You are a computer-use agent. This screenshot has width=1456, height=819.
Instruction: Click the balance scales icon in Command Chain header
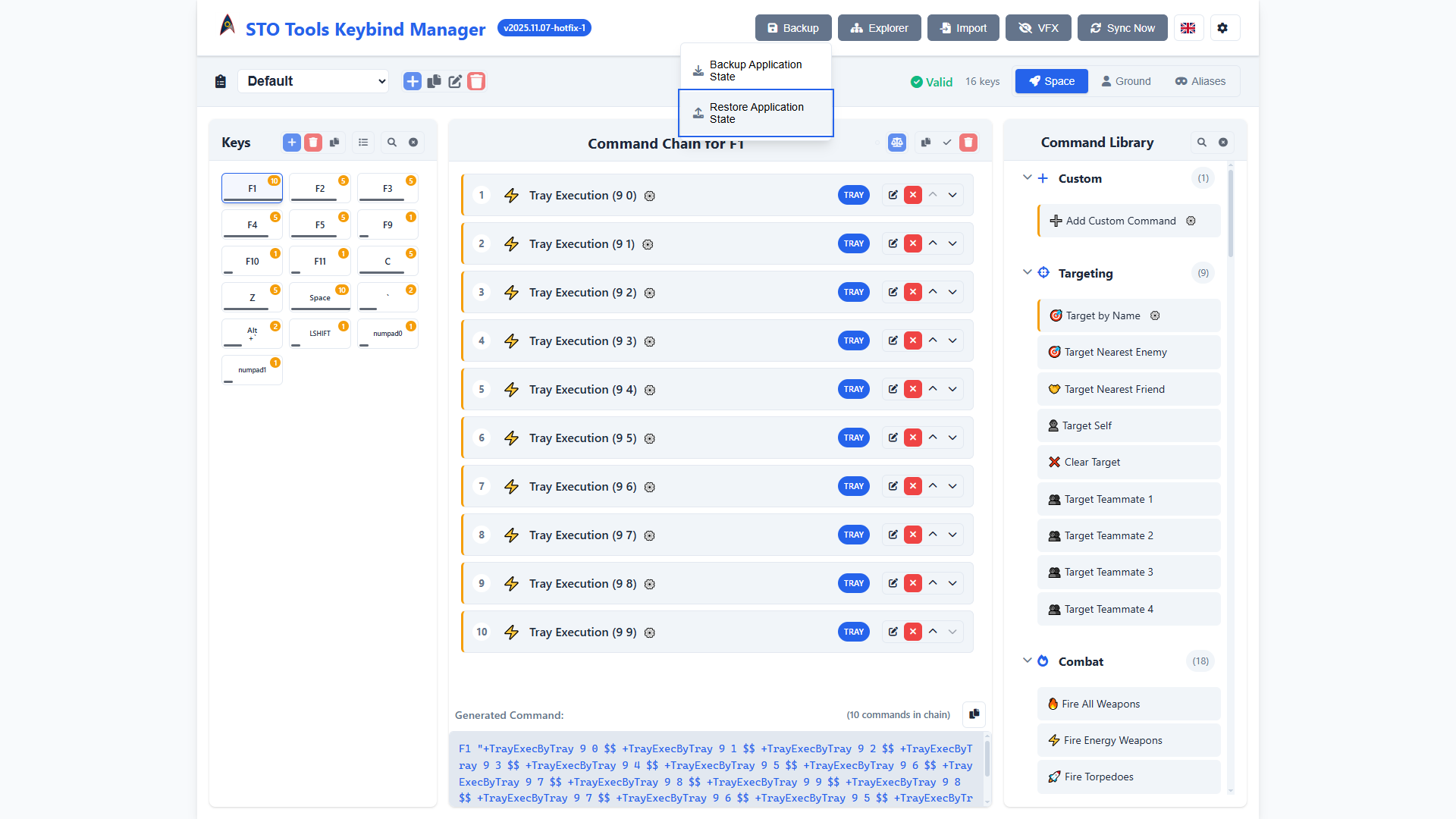[897, 143]
